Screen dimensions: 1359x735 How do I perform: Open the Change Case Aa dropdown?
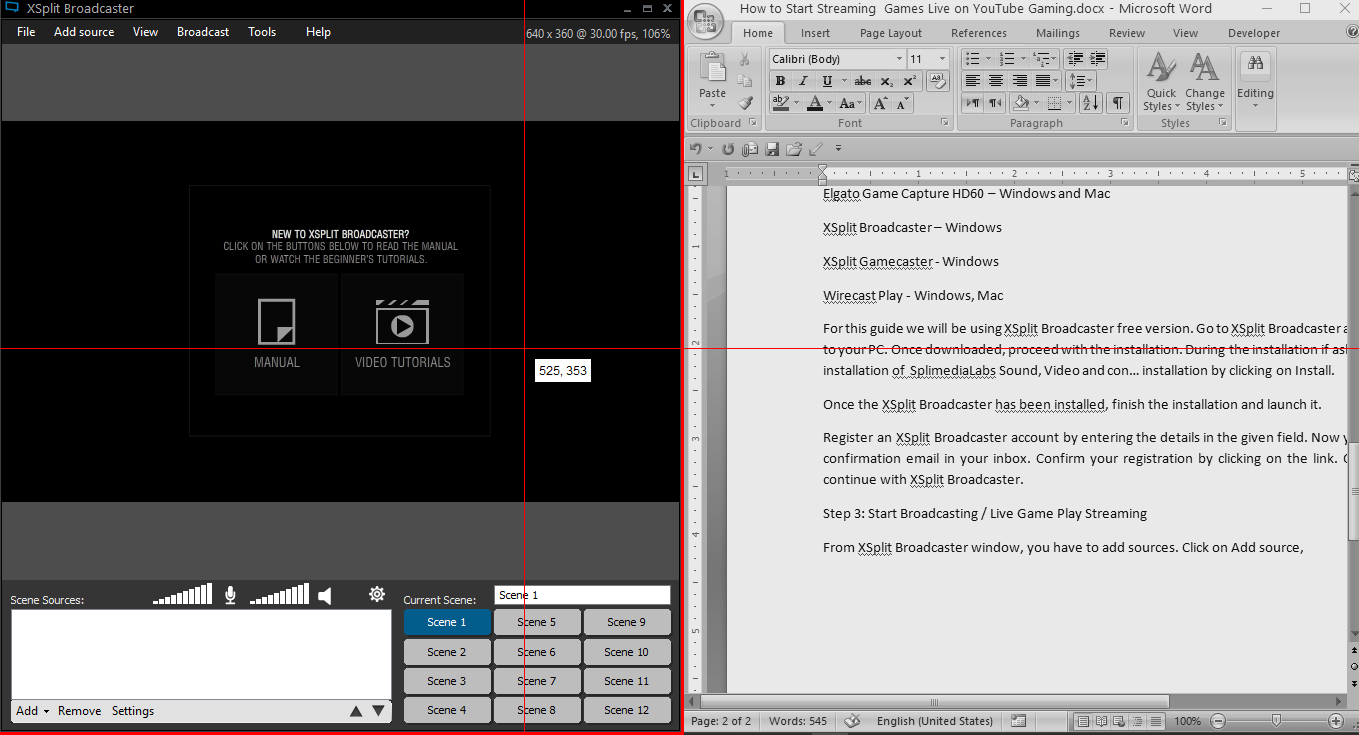[x=851, y=103]
